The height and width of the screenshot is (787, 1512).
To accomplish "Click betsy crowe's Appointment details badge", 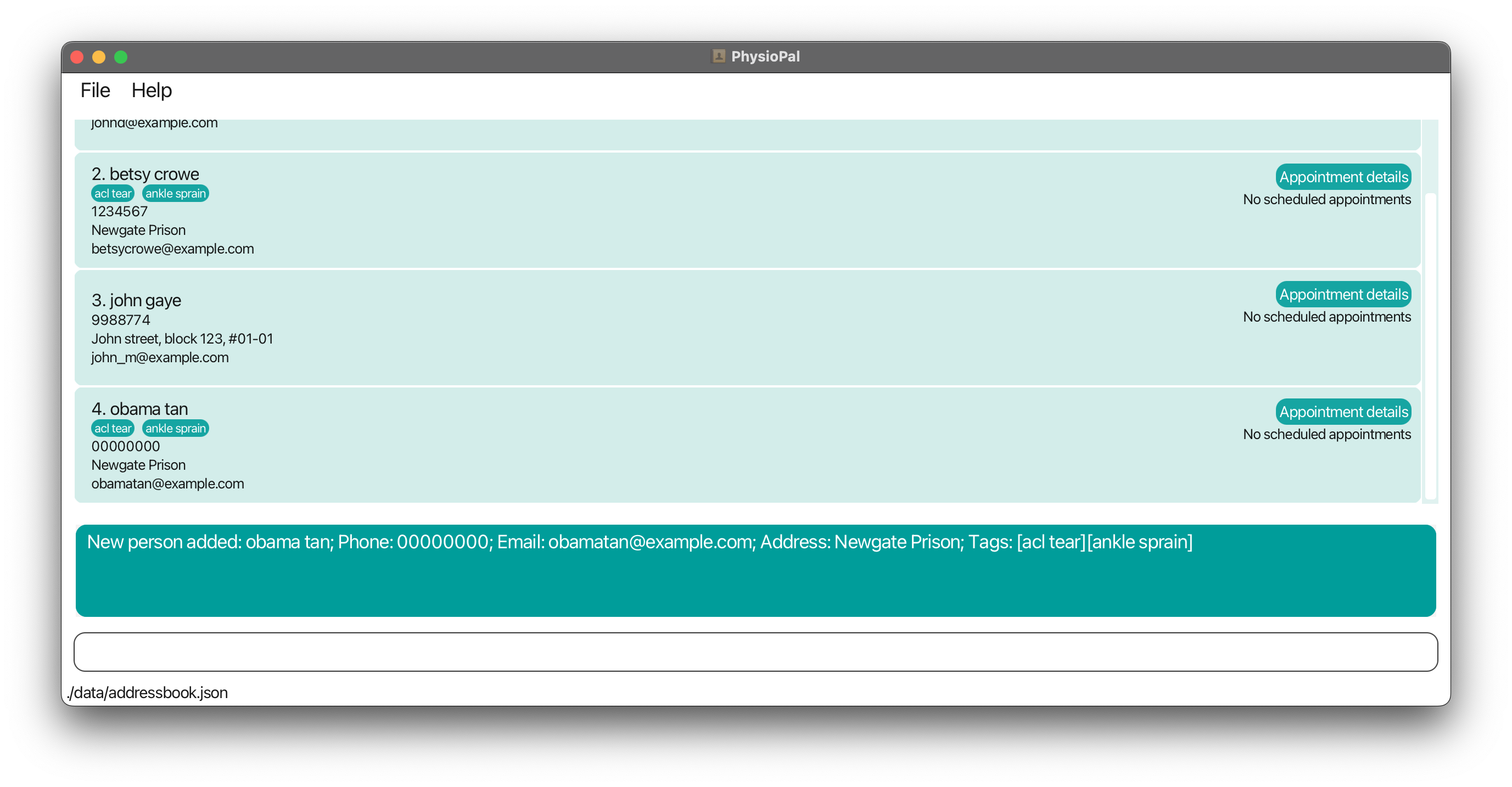I will tap(1343, 177).
